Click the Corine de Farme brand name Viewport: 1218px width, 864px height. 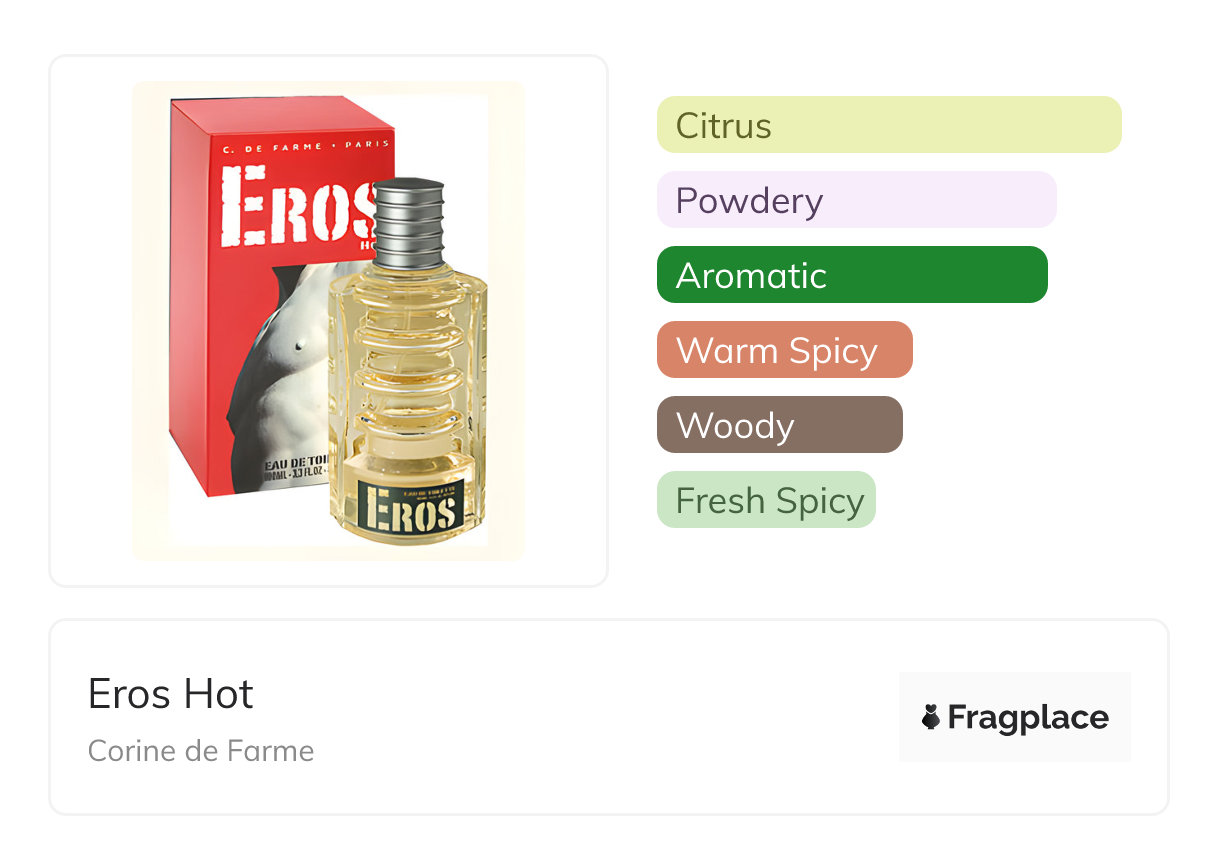pyautogui.click(x=201, y=751)
